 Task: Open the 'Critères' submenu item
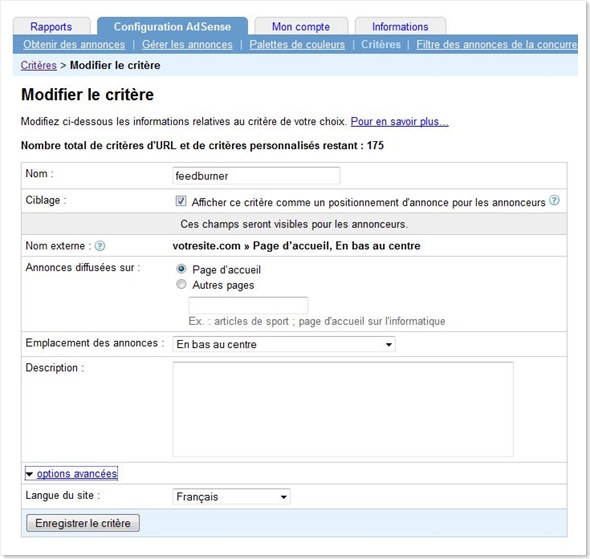pos(381,44)
